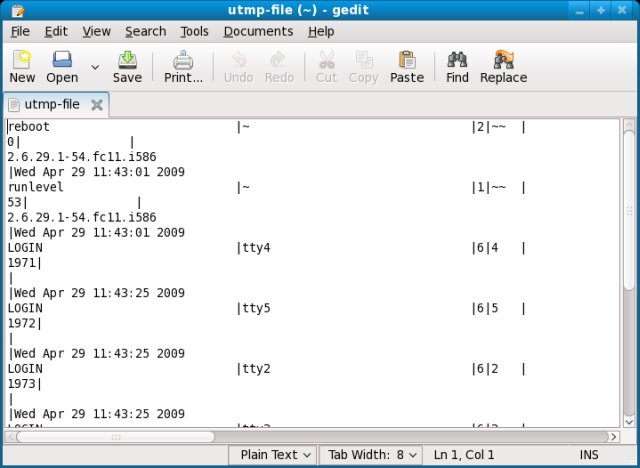
Task: Open the Tab Width dropdown
Action: [x=371, y=455]
